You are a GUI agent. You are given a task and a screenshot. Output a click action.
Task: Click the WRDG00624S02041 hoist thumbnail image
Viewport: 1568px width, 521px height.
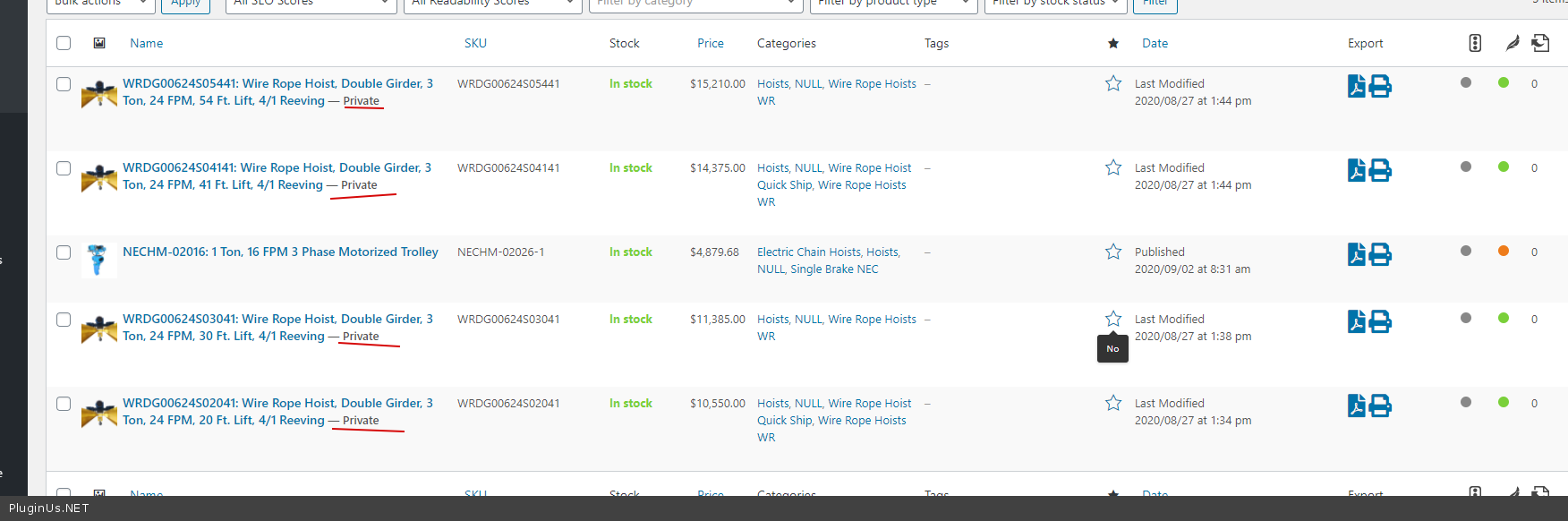[98, 413]
